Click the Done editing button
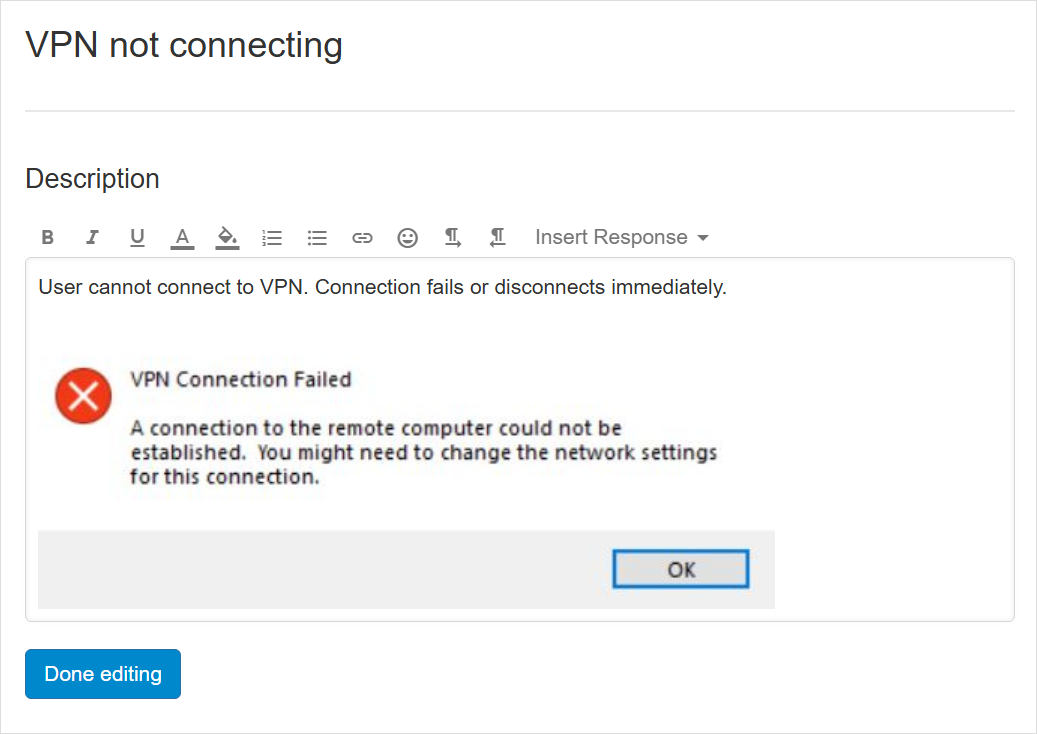 (103, 674)
